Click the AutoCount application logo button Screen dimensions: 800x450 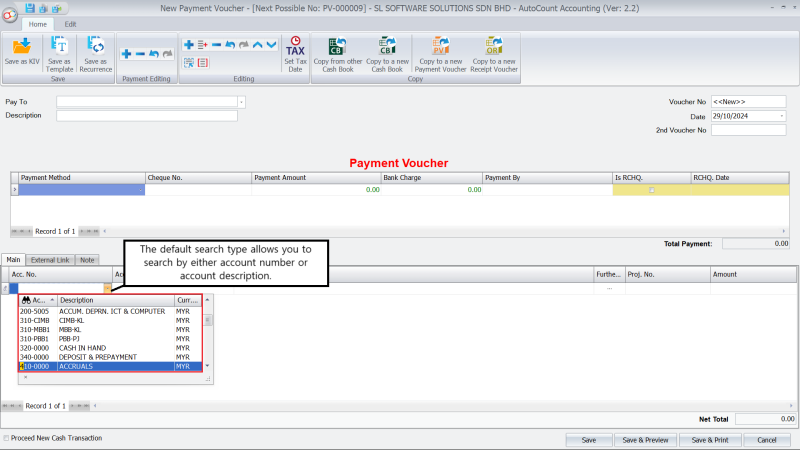pyautogui.click(x=9, y=15)
